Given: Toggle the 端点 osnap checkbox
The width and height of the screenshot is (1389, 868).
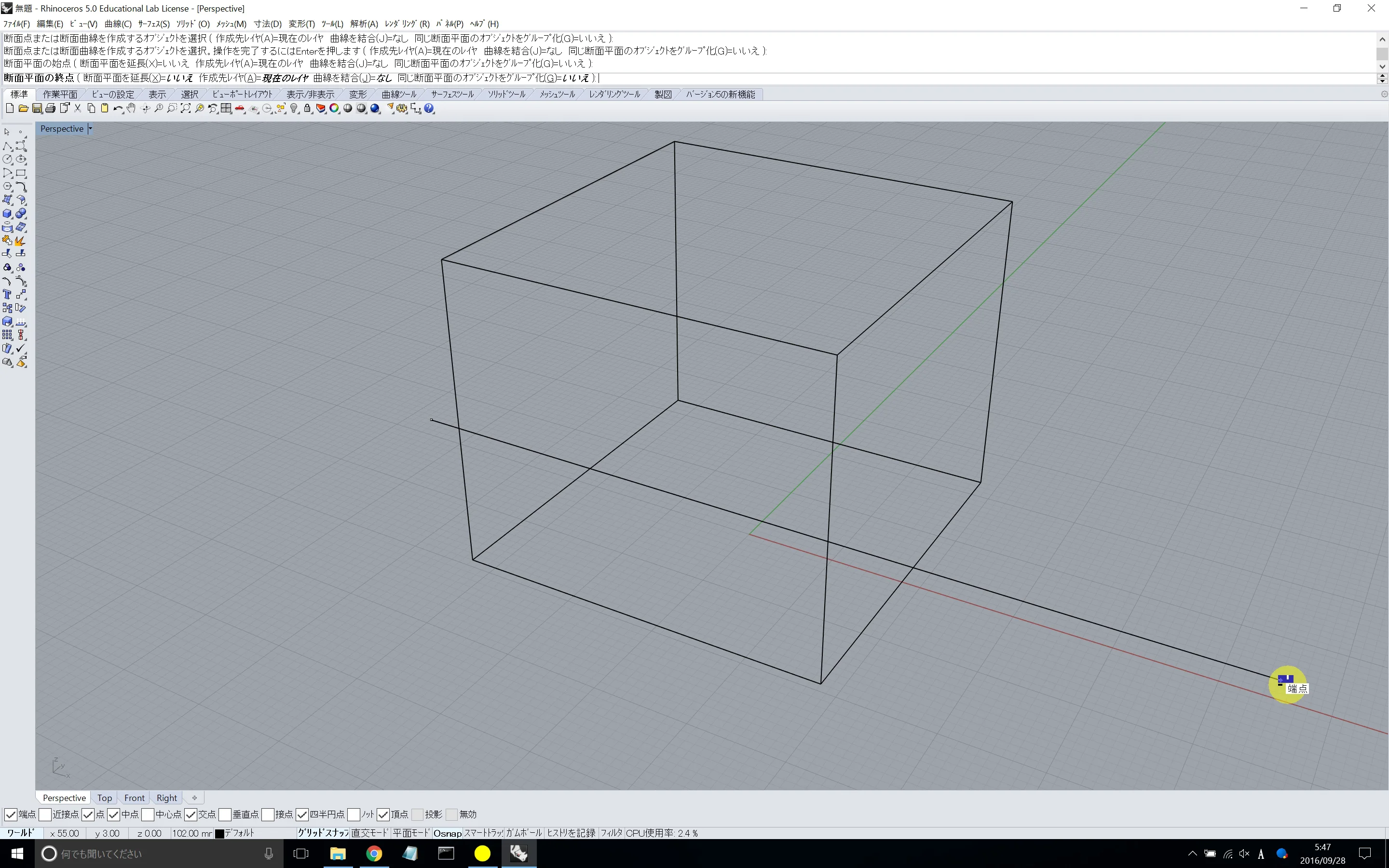Looking at the screenshot, I should [x=10, y=814].
